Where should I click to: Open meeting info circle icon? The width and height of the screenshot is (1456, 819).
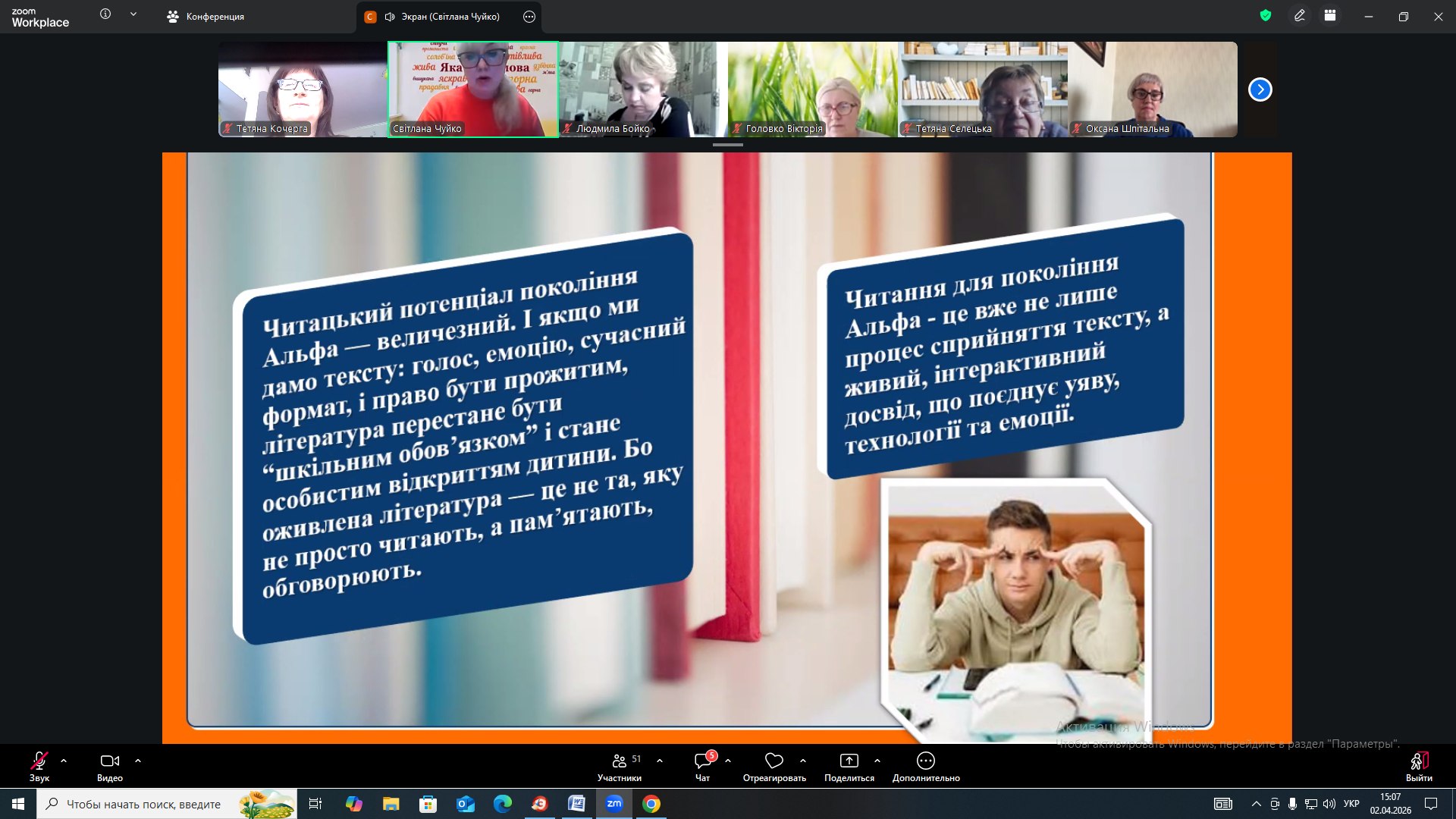pos(105,14)
